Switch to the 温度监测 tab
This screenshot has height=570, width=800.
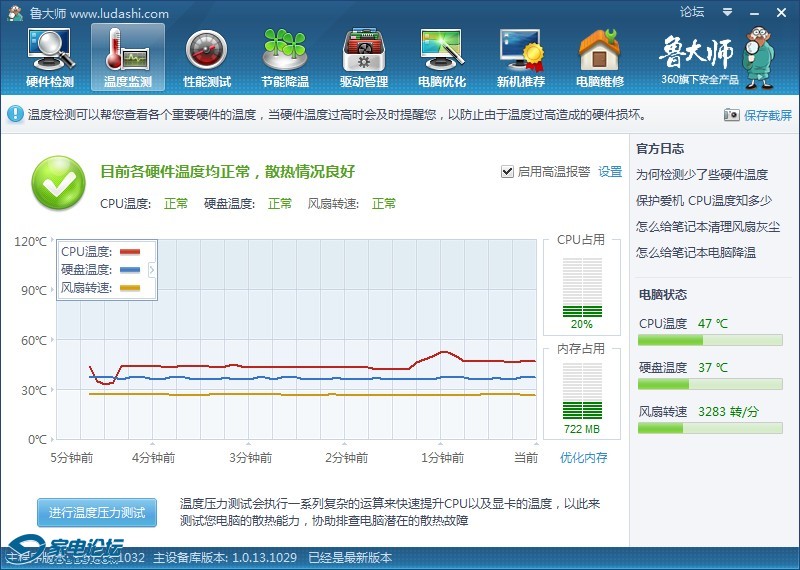point(128,57)
